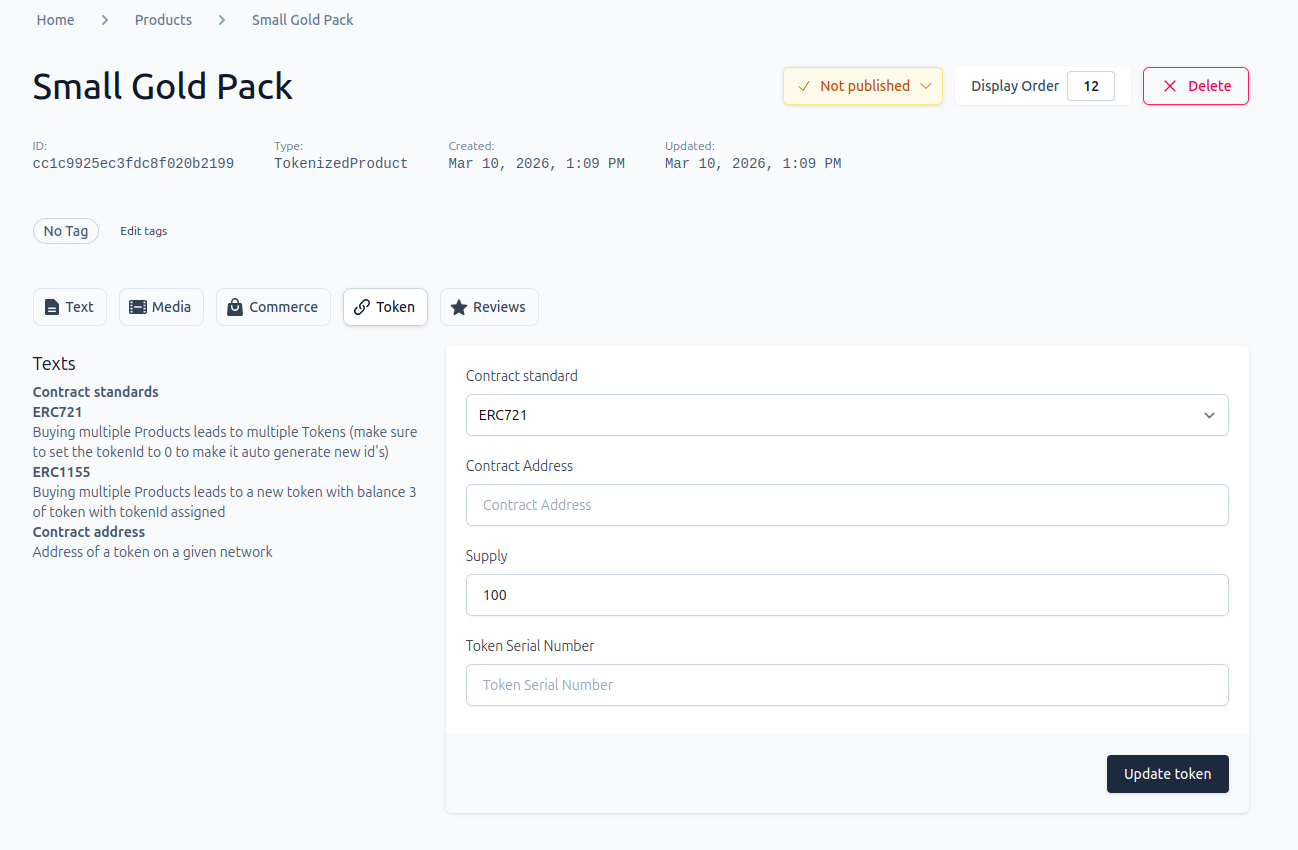This screenshot has width=1298, height=850.
Task: Click the Small Gold Pack breadcrumb item
Action: [x=303, y=20]
